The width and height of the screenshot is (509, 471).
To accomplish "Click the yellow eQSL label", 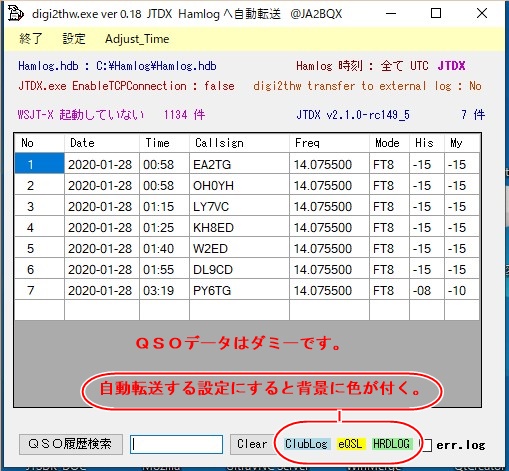I will click(350, 444).
